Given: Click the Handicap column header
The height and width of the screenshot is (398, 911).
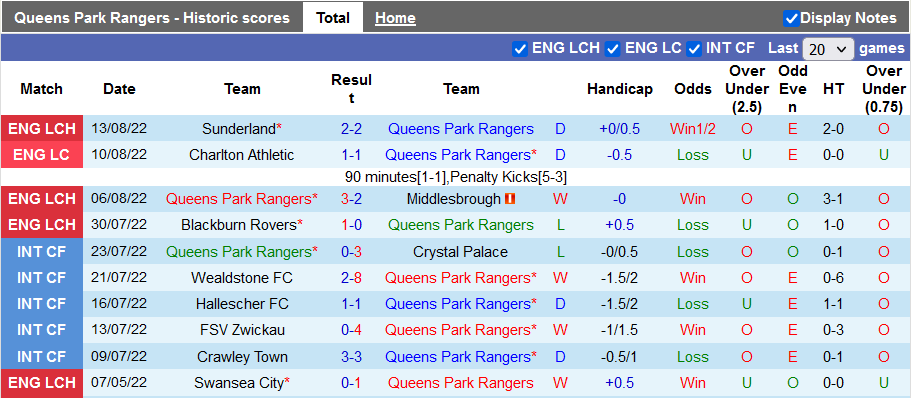Looking at the screenshot, I should tap(619, 89).
